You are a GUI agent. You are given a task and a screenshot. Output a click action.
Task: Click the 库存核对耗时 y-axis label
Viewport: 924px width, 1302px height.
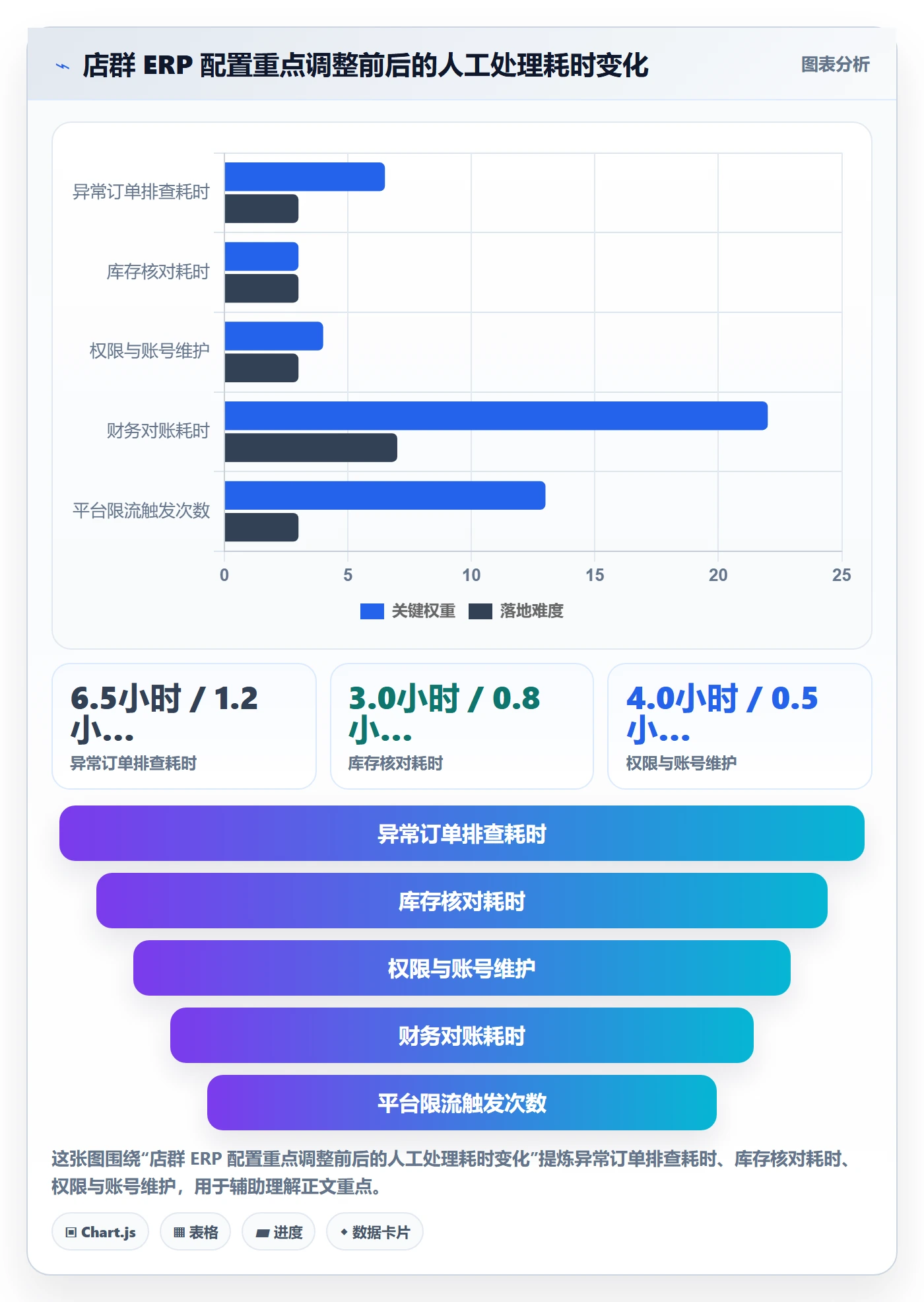(158, 272)
